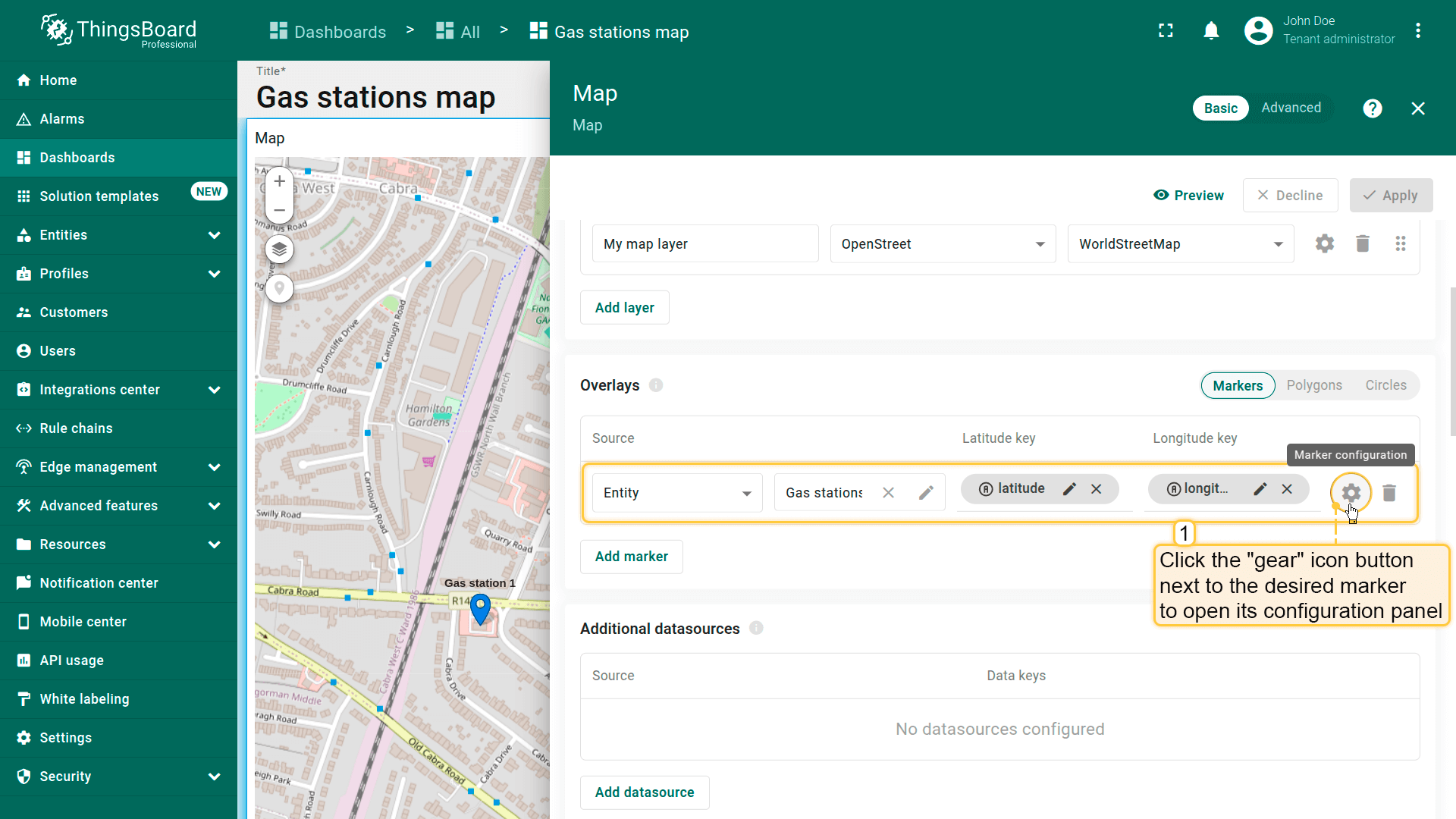
Task: Select the Polygons overlay toggle
Action: tap(1313, 385)
